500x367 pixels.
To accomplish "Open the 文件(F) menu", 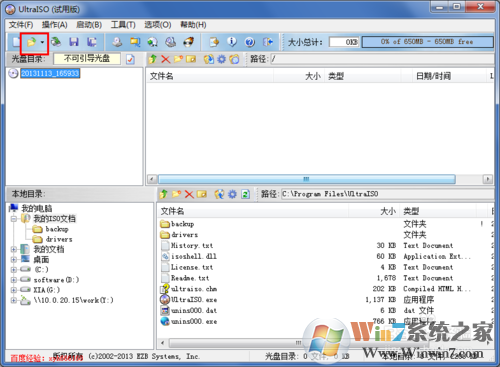I will 21,25.
